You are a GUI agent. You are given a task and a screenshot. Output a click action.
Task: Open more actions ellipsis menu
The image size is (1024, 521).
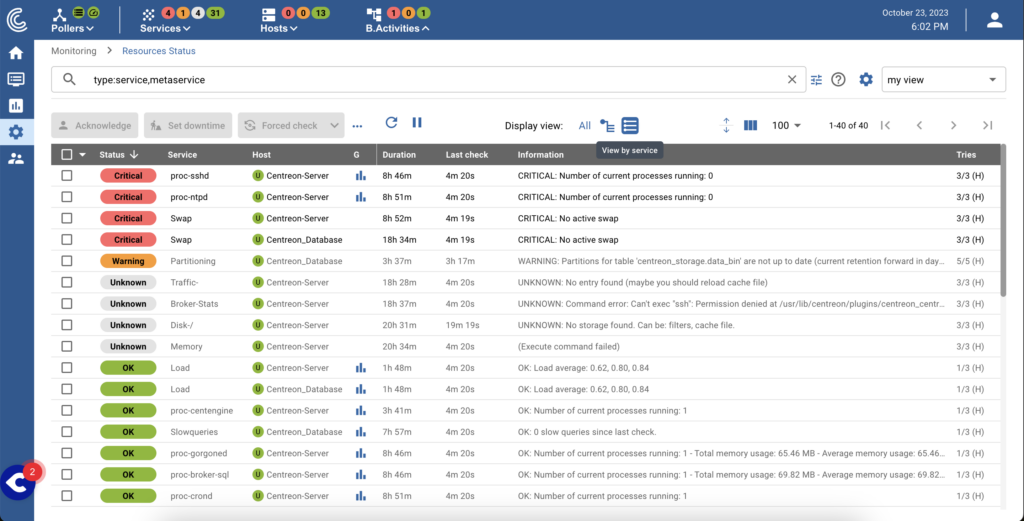[x=357, y=125]
